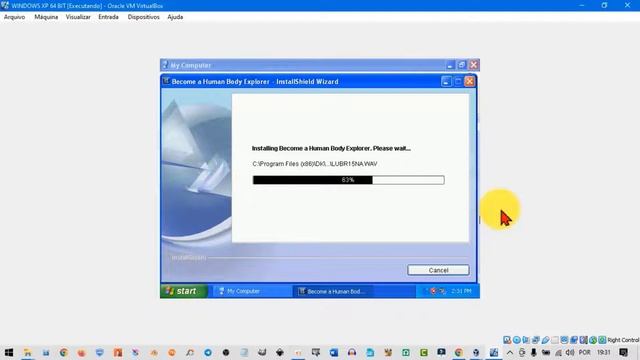
Task: Launch Firefox from the taskbar
Action: click(81, 352)
